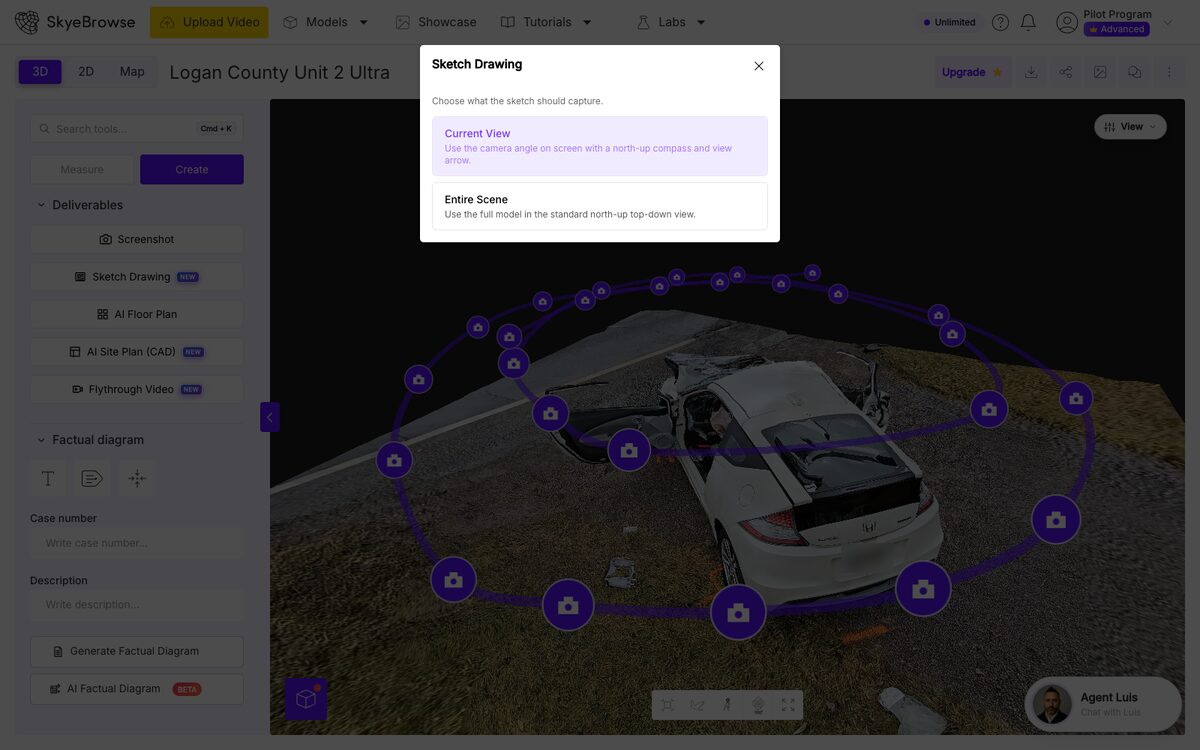
Task: Switch to the 3D view tab
Action: [x=40, y=72]
